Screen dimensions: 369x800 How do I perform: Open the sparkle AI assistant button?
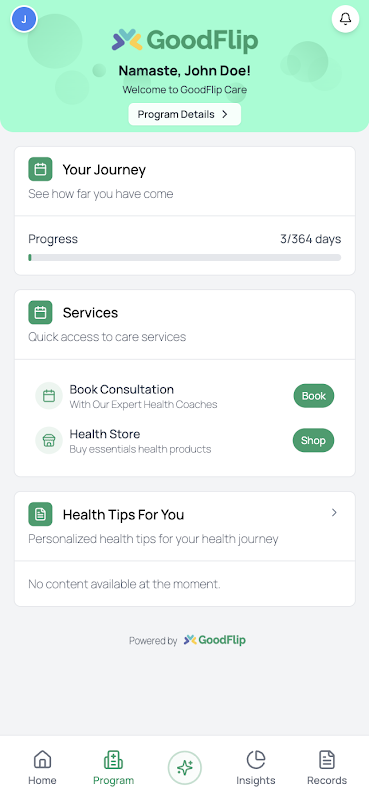(185, 767)
